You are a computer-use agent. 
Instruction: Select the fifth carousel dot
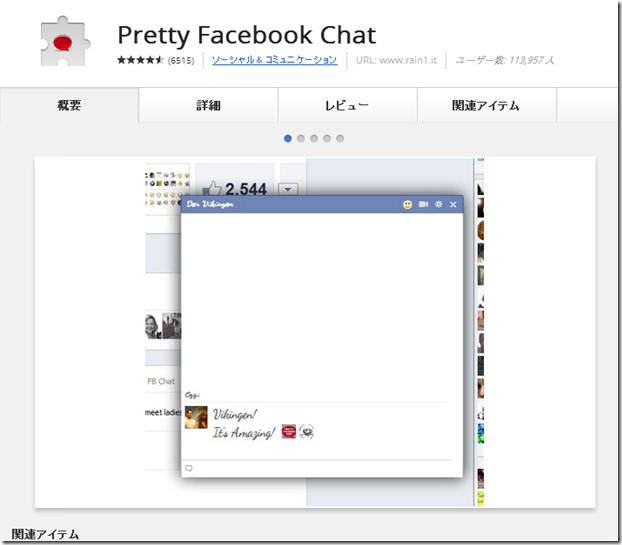tap(340, 138)
